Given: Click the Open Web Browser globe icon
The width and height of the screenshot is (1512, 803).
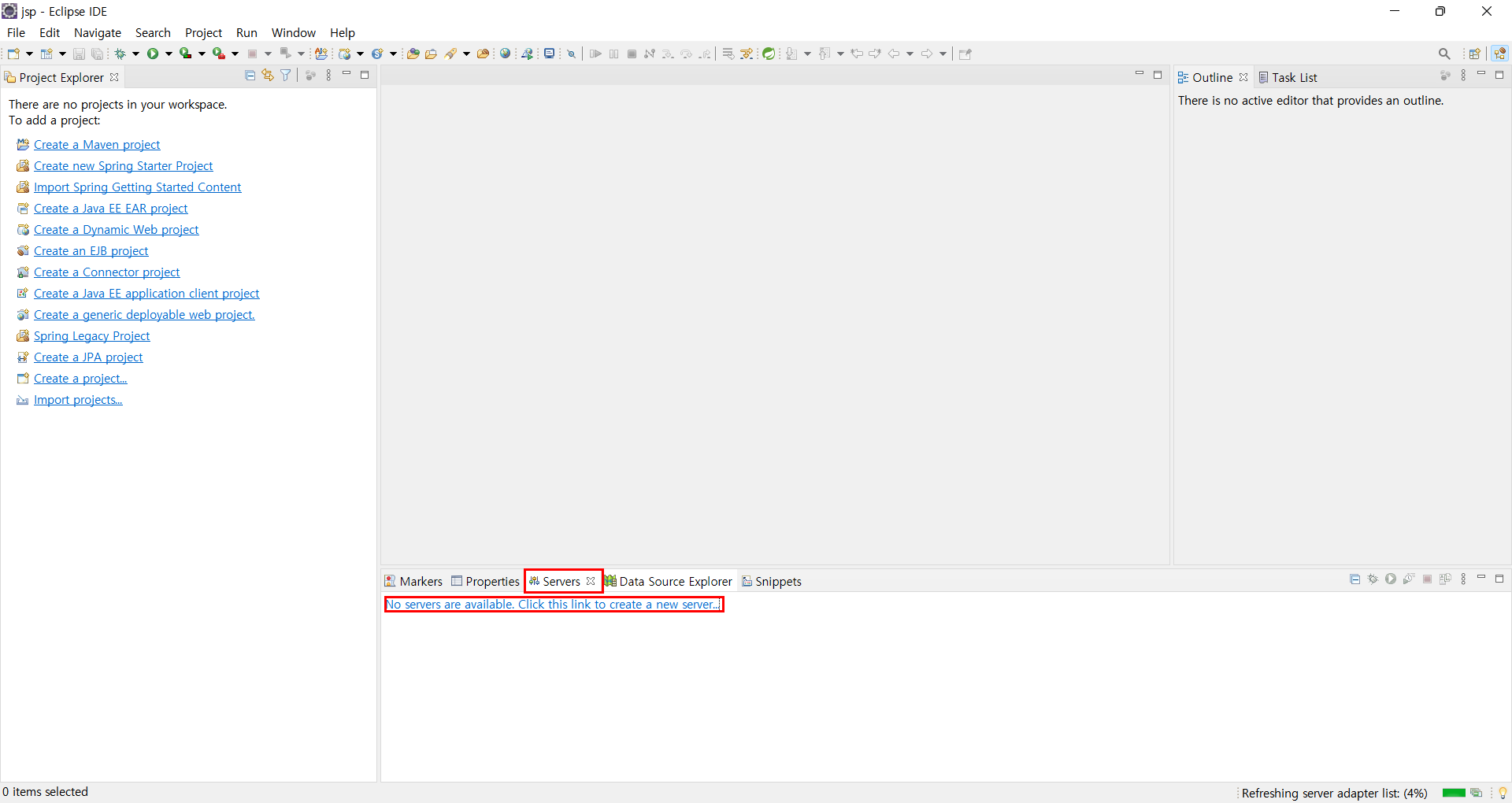Looking at the screenshot, I should pyautogui.click(x=505, y=54).
